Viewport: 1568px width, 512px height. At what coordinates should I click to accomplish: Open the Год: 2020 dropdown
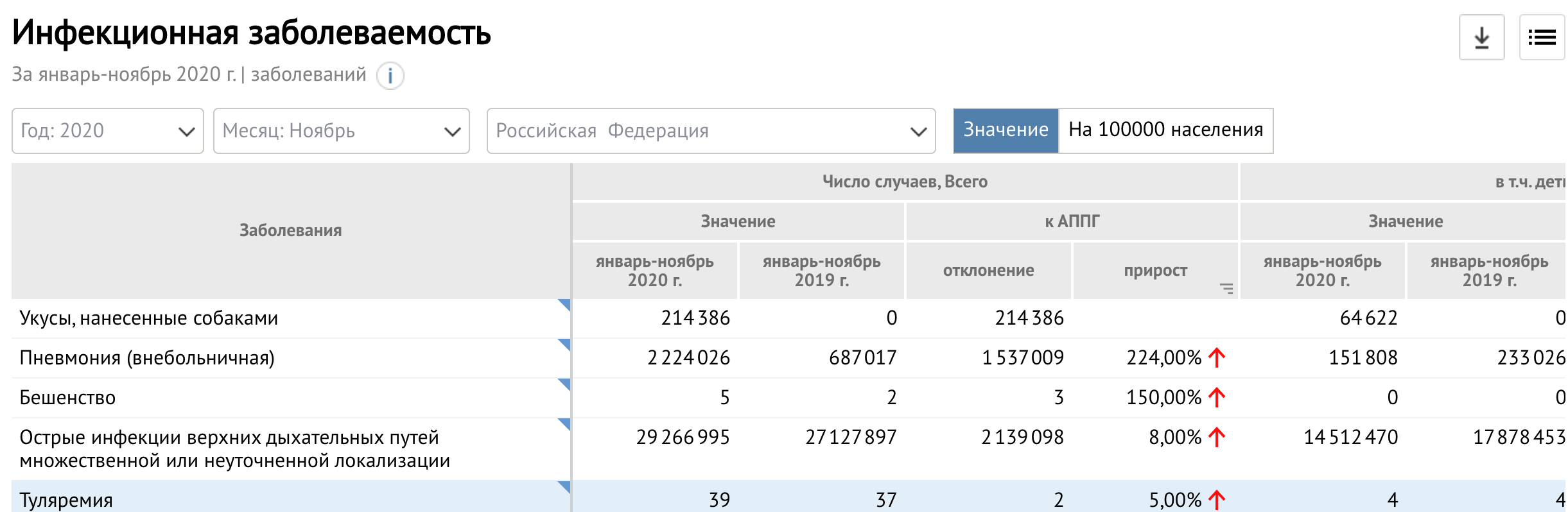coord(107,131)
